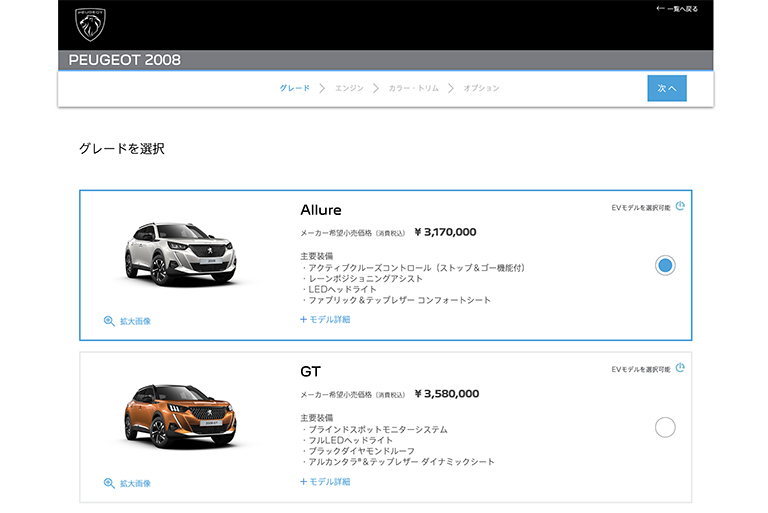This screenshot has height=513, width=768.
Task: Click ブラインドスポットモニターシステム feature line
Action: [x=375, y=430]
